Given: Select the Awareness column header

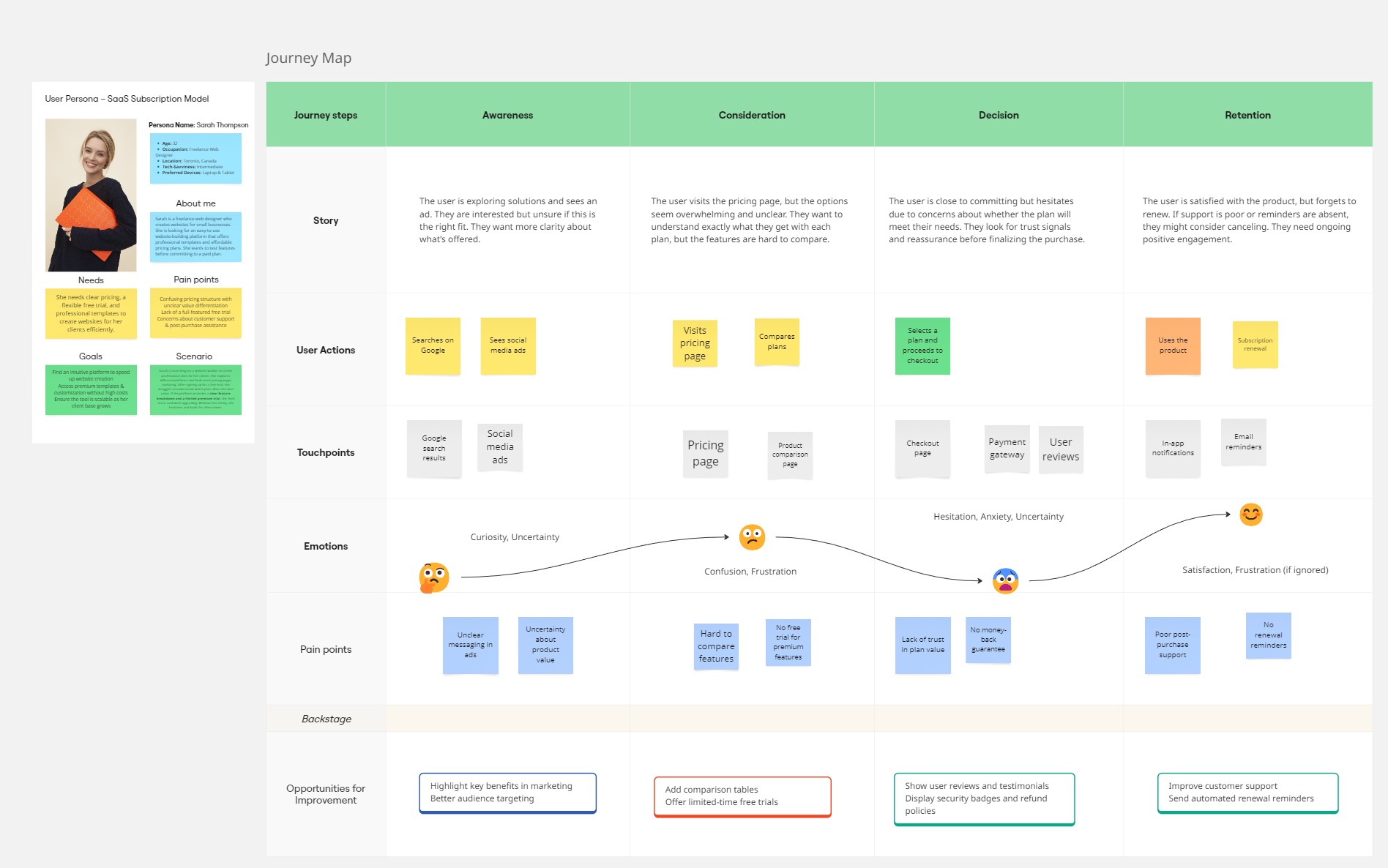Looking at the screenshot, I should (507, 115).
